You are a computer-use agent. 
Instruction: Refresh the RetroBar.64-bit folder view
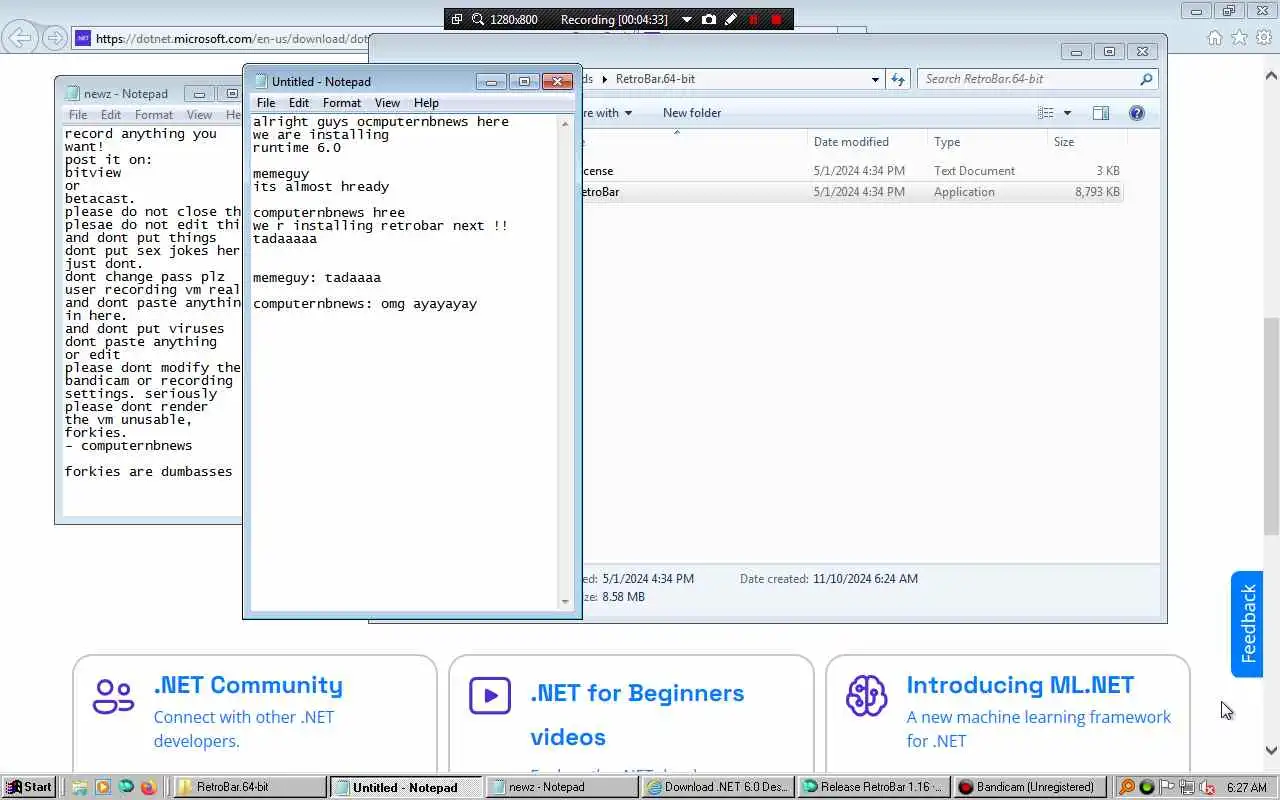pyautogui.click(x=898, y=79)
